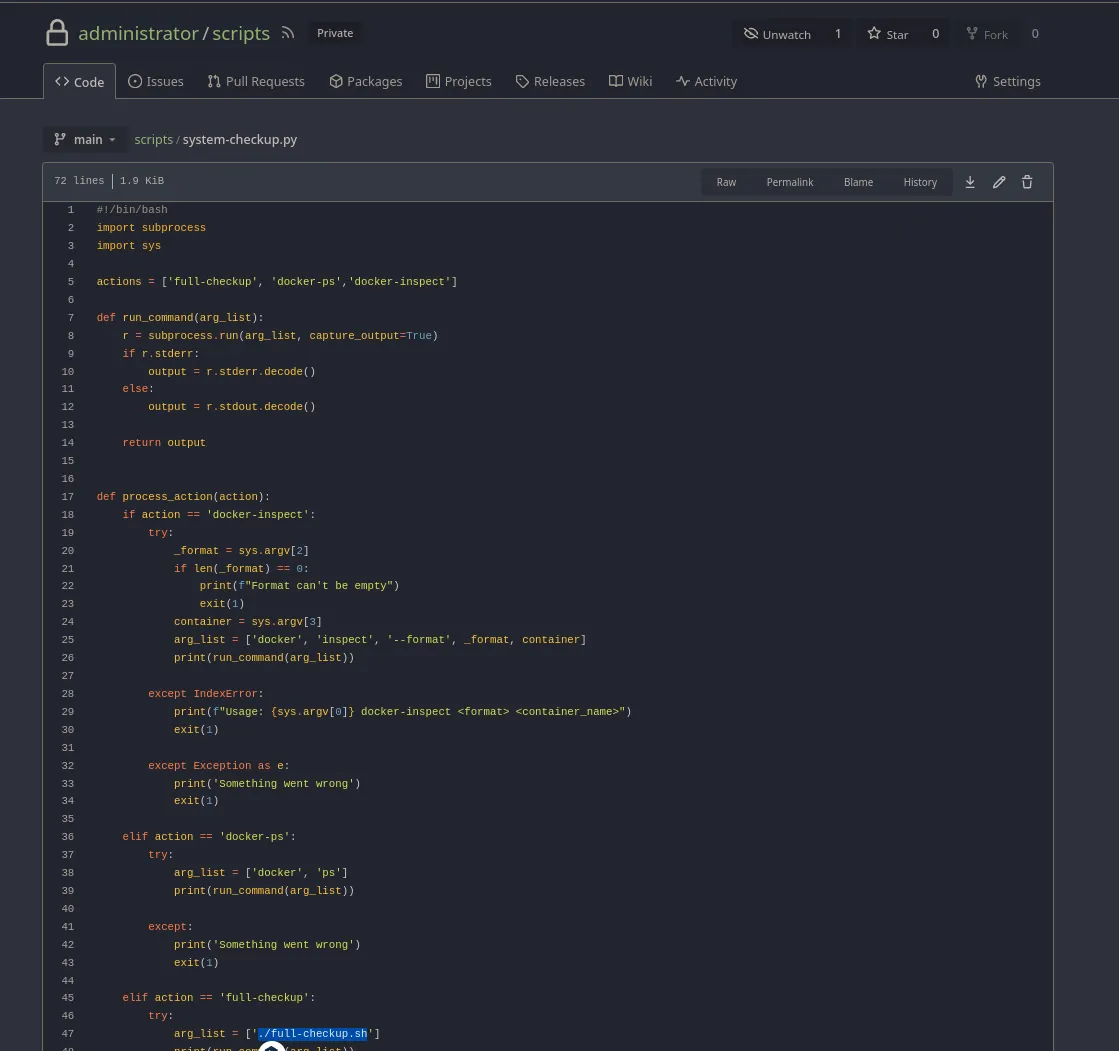Navigate to scripts folder in breadcrumb
Screen dimensions: 1119x1051
point(153,139)
